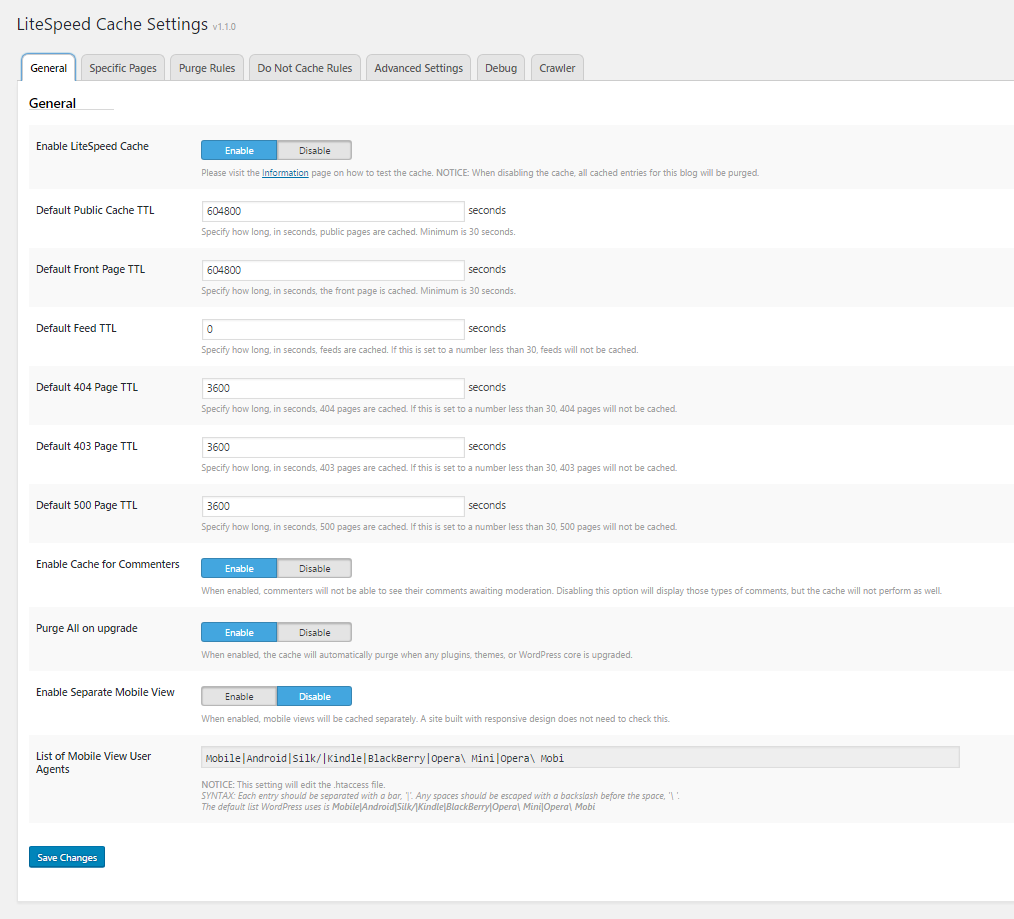Click the "Enable LiteSpeed Cache" label
This screenshot has height=919, width=1014.
92,146
